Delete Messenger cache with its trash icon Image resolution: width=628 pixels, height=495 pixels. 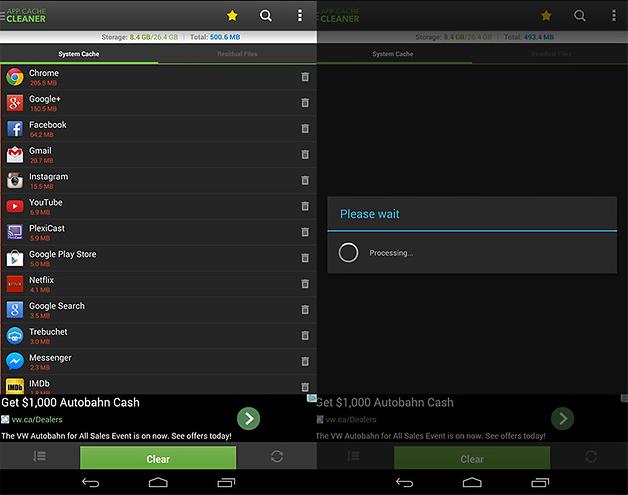tap(305, 361)
